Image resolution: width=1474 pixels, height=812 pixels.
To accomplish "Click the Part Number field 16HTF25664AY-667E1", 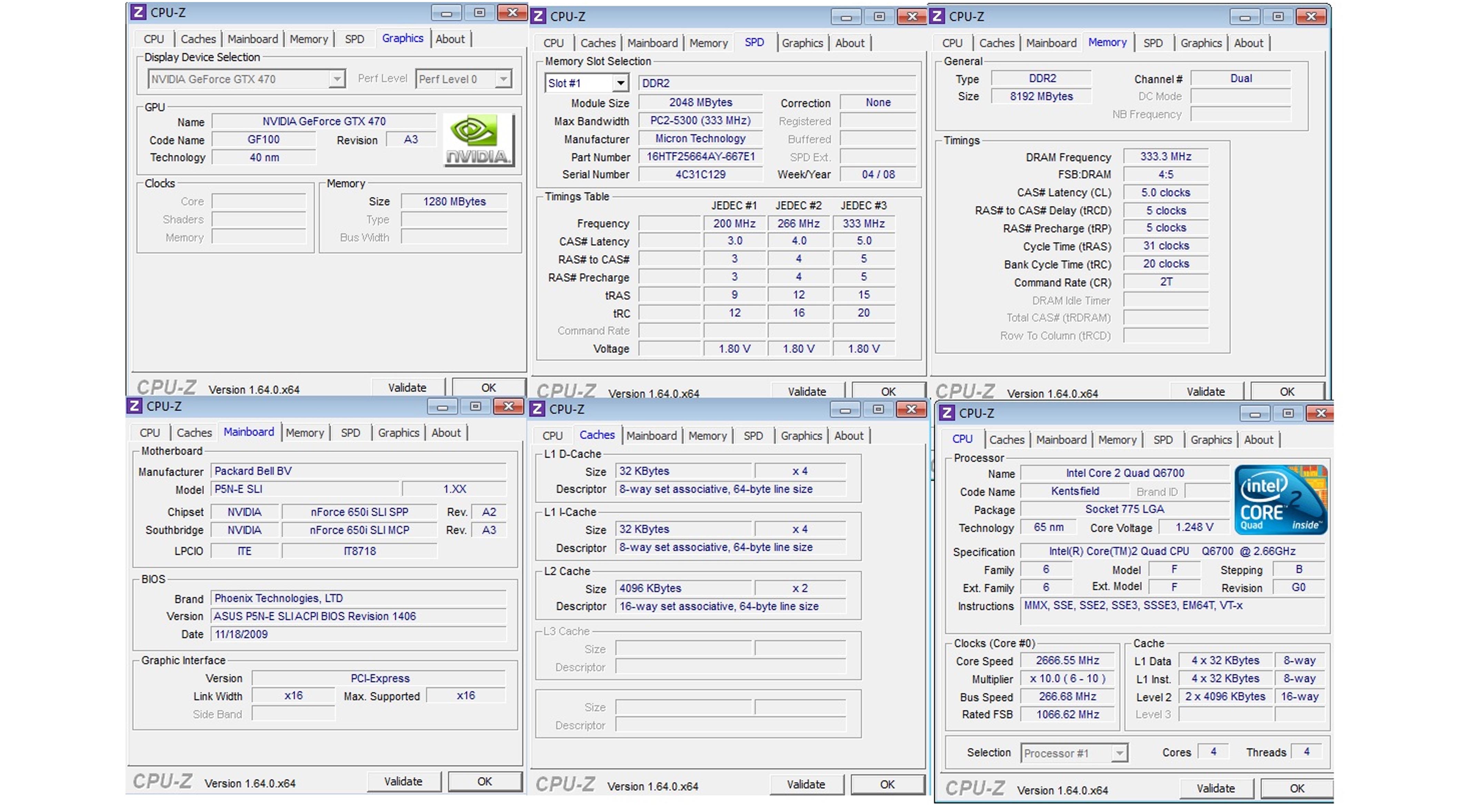I will (700, 156).
